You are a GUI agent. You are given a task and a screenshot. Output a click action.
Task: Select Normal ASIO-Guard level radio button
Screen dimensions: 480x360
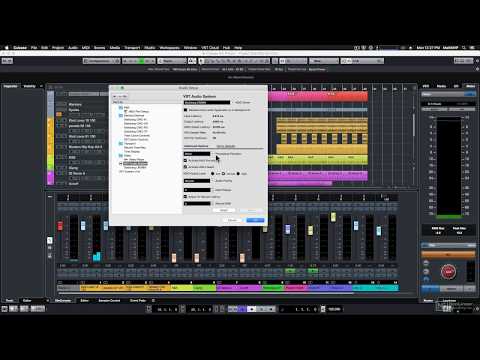coord(224,174)
